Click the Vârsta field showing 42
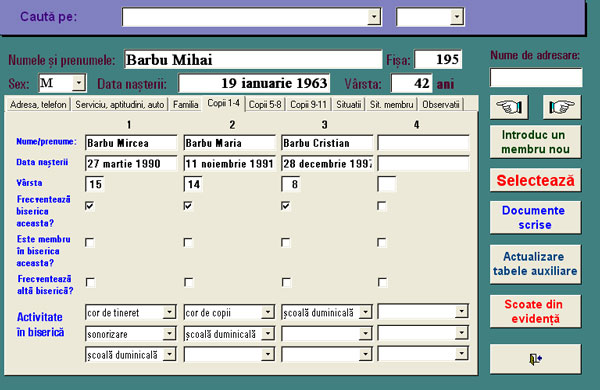Image resolution: width=600 pixels, height=390 pixels. 412,83
